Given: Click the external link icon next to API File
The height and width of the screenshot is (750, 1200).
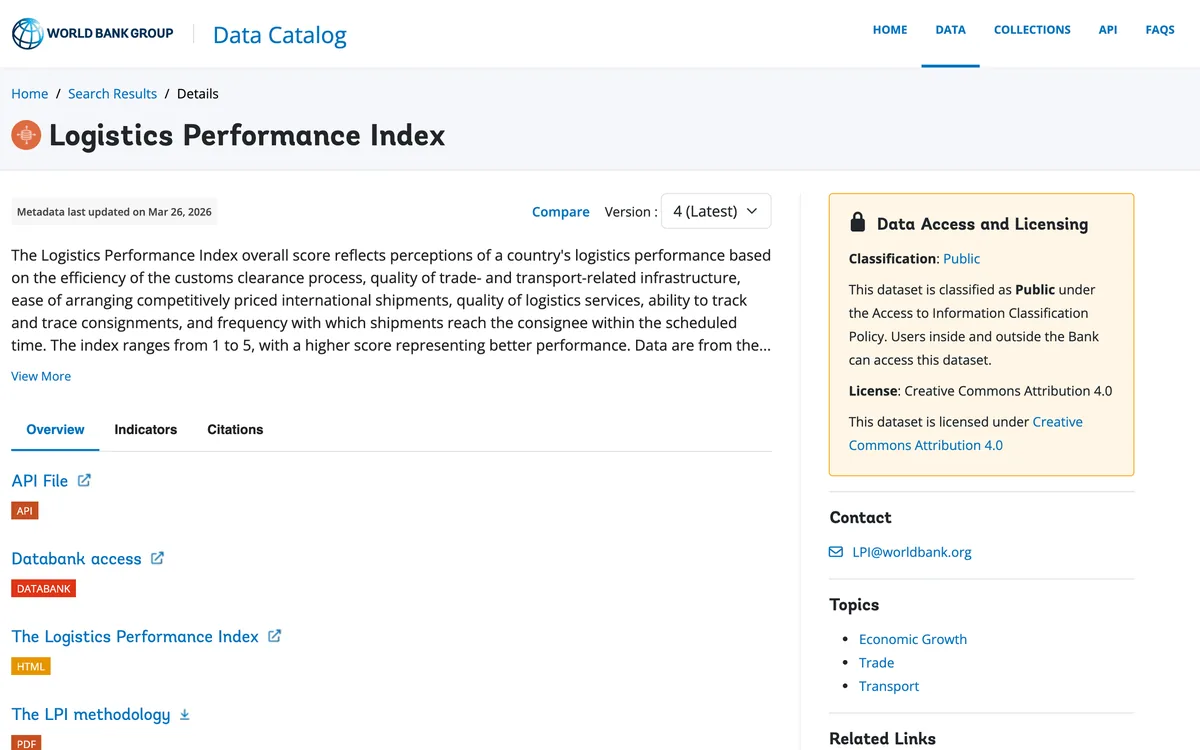Looking at the screenshot, I should pyautogui.click(x=84, y=480).
